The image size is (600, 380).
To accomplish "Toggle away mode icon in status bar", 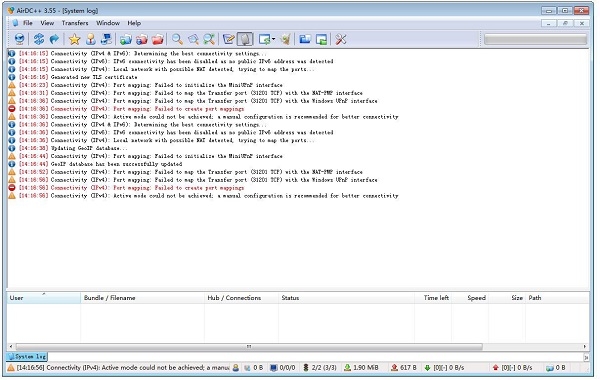I will 236,367.
